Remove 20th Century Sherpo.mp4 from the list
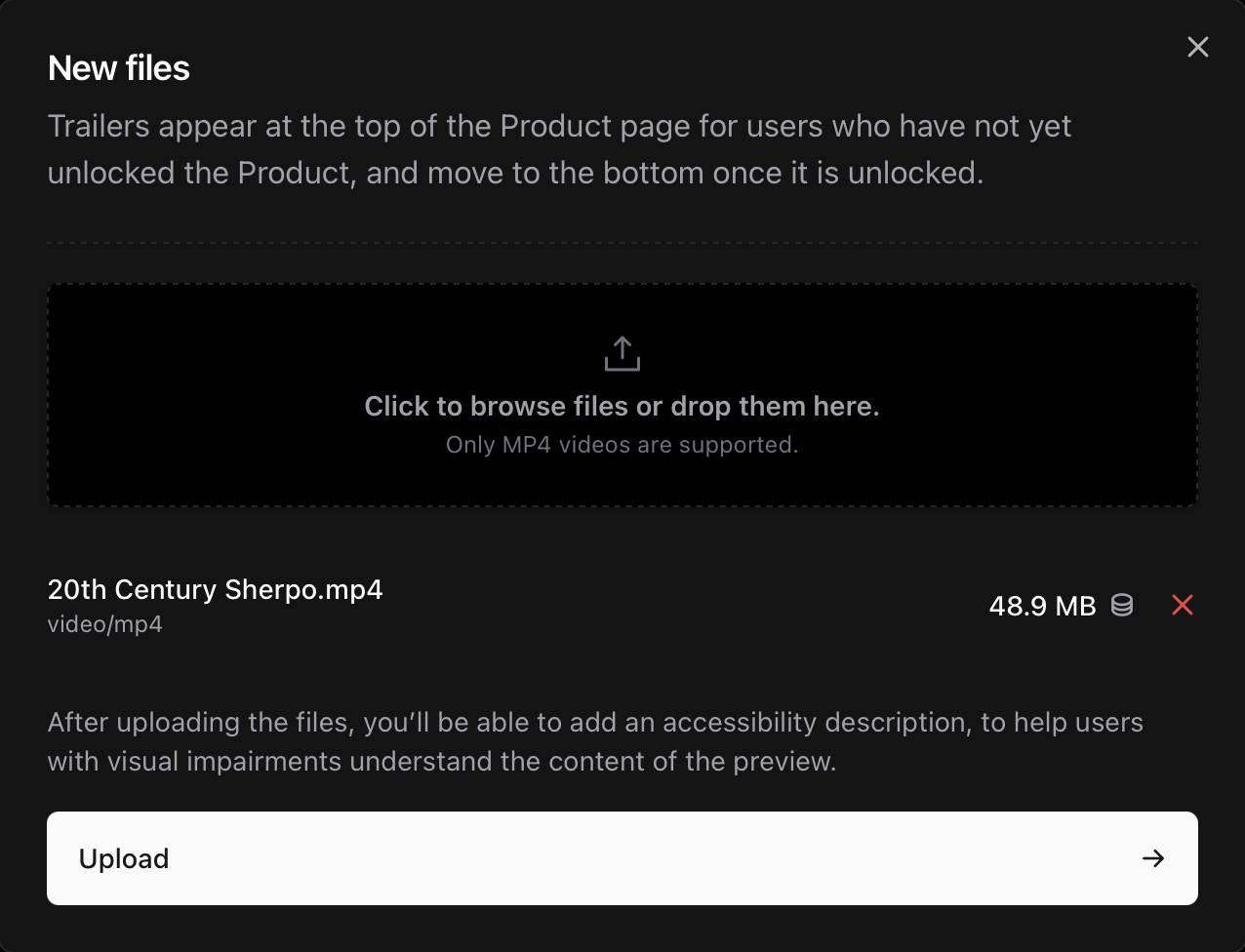This screenshot has width=1245, height=952. click(x=1183, y=606)
